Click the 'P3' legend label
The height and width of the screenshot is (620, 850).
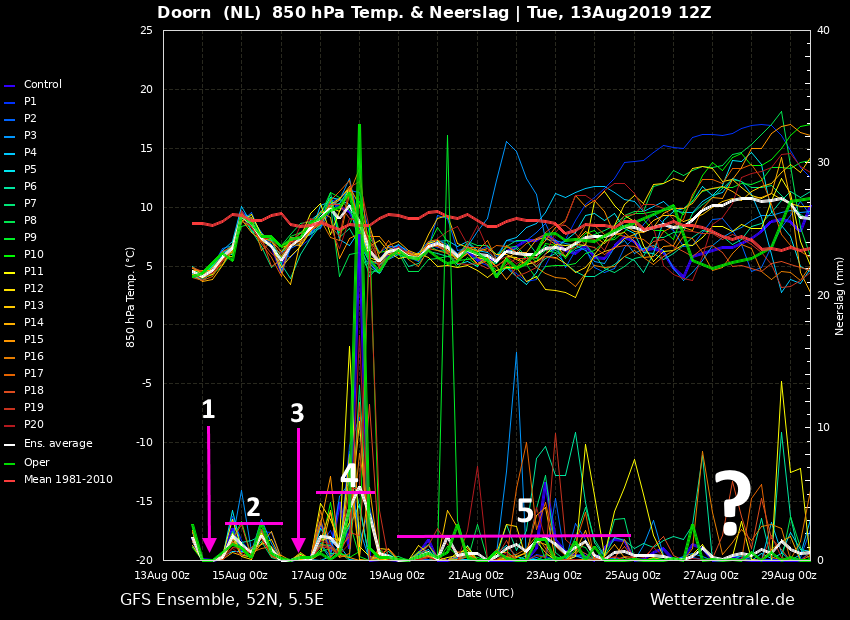pos(30,135)
